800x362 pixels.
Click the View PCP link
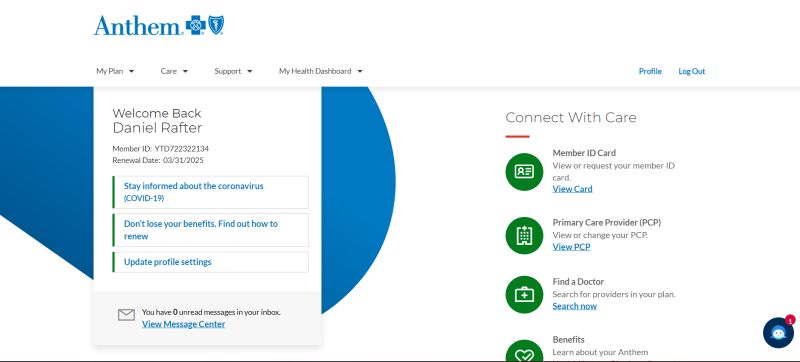point(571,247)
